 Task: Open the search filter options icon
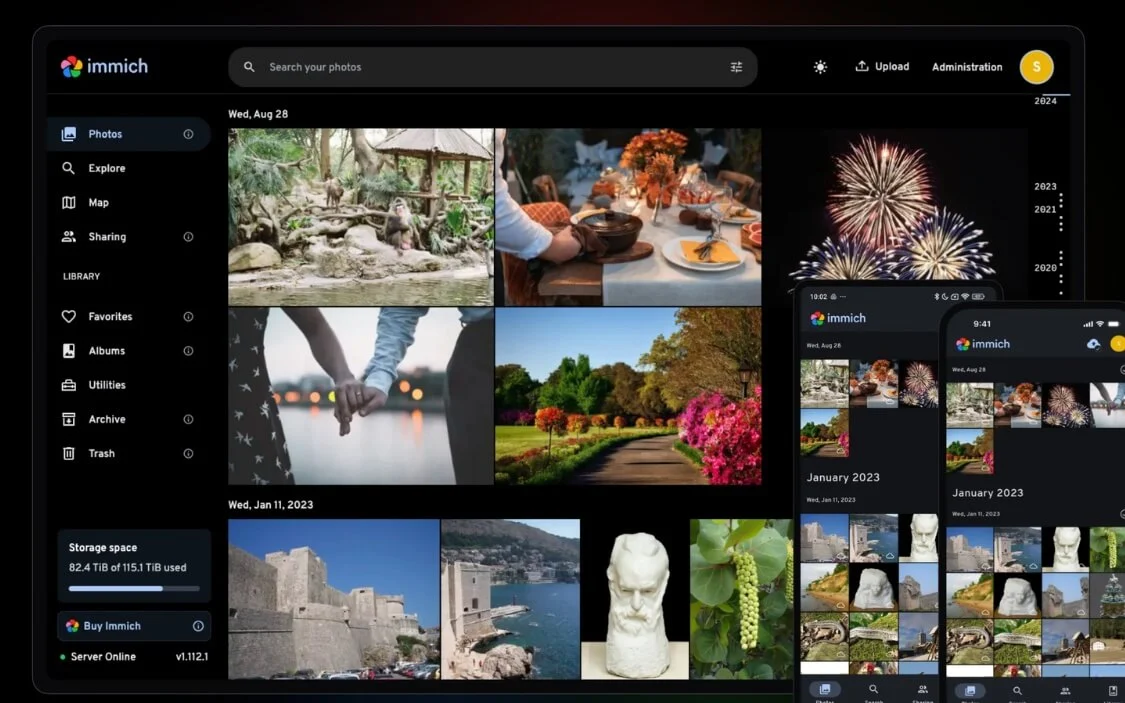(736, 67)
